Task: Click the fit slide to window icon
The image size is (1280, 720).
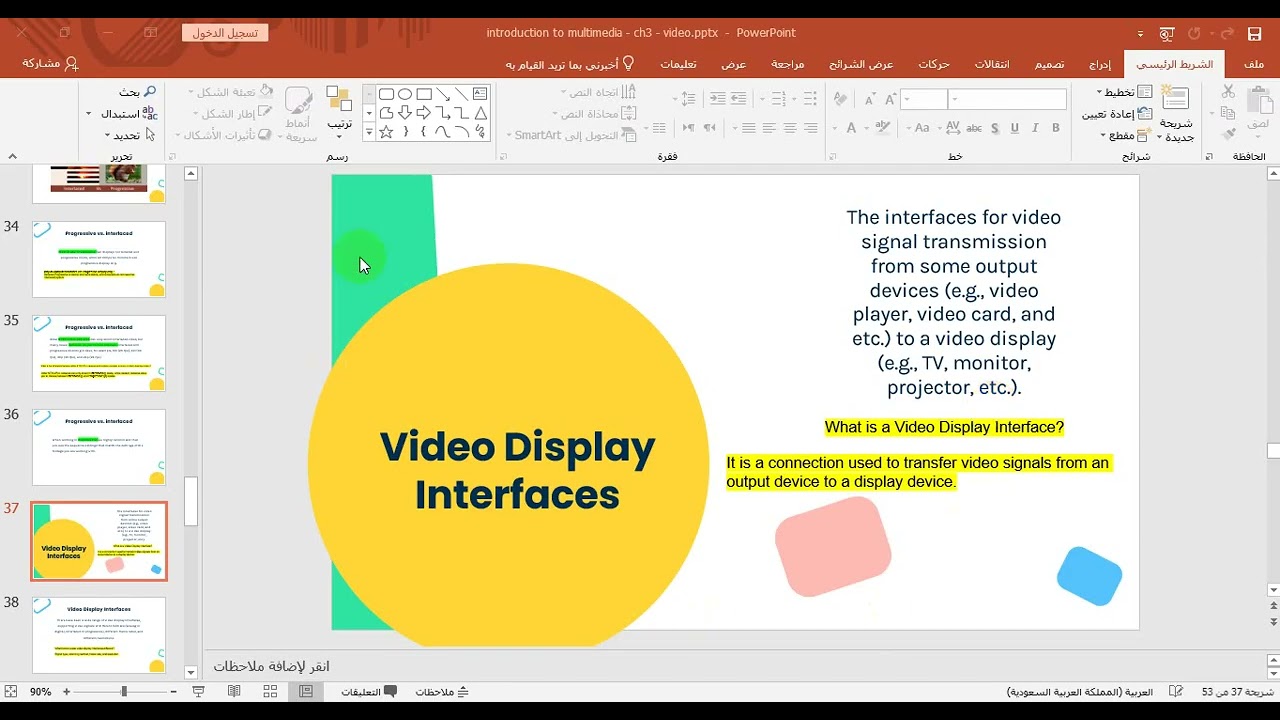Action: click(11, 691)
